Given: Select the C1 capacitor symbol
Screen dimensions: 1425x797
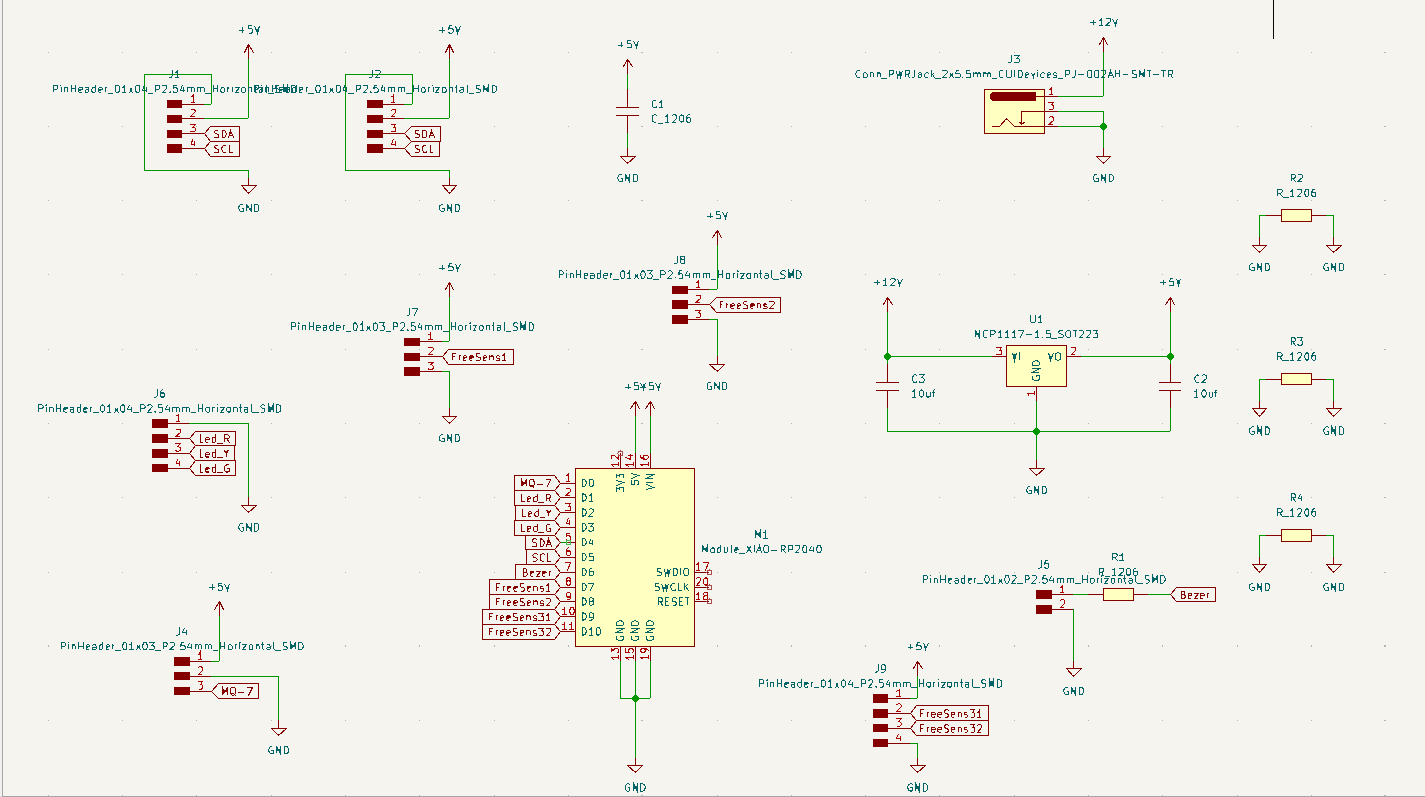Looking at the screenshot, I should (627, 111).
